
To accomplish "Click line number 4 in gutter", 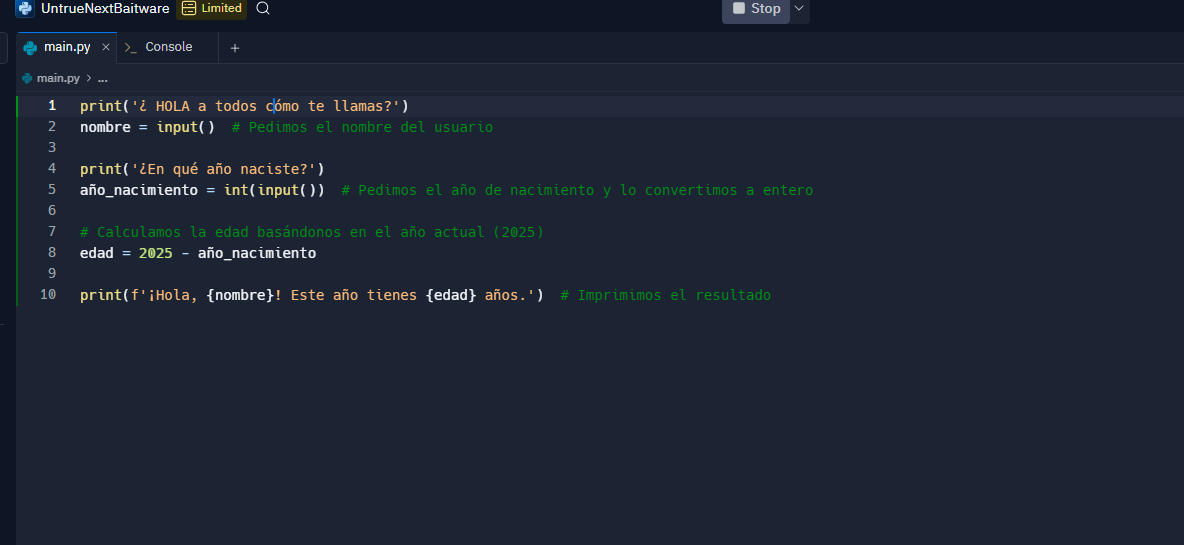I will tap(52, 168).
